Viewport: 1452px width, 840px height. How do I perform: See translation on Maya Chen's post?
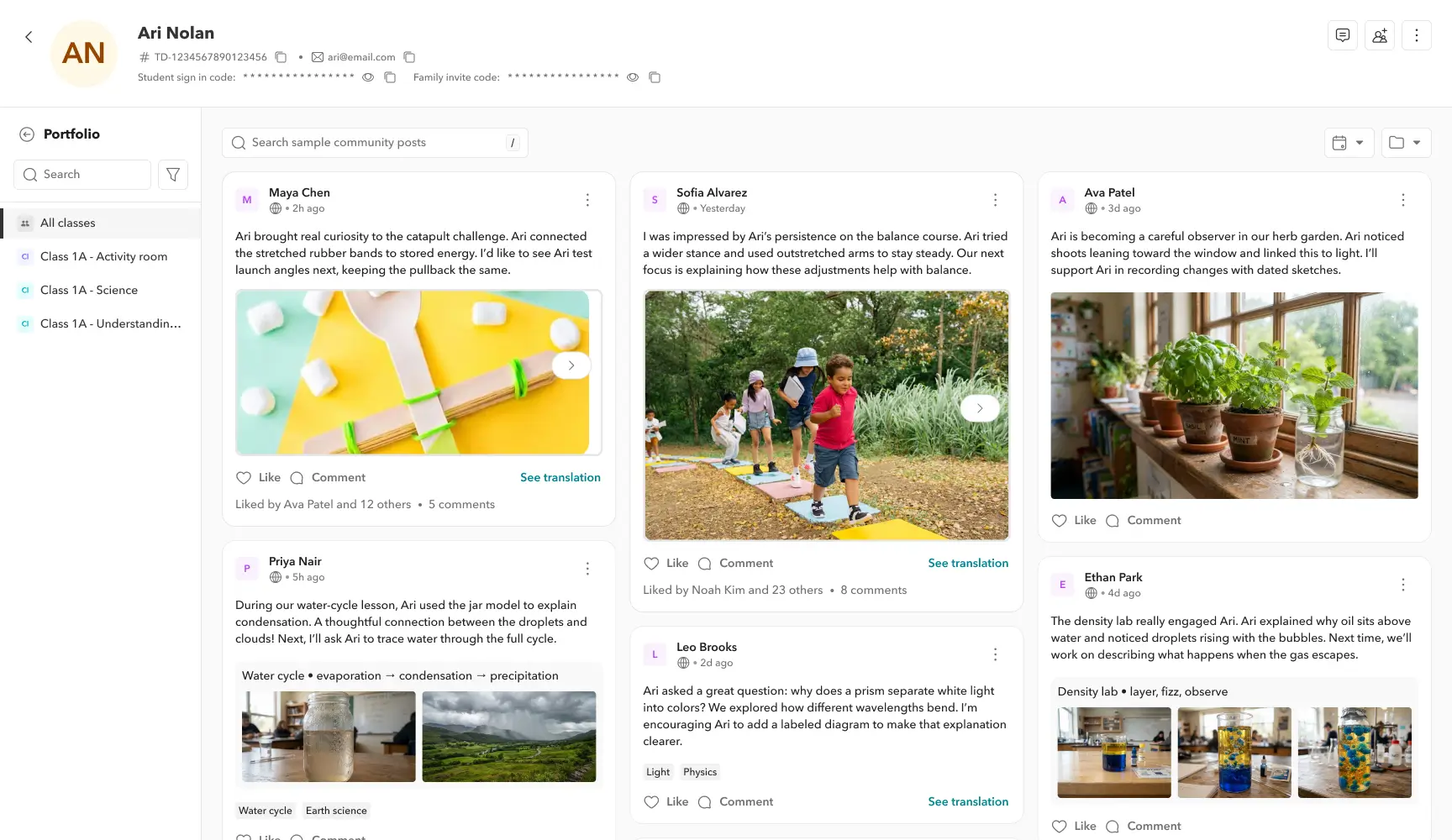[x=560, y=477]
